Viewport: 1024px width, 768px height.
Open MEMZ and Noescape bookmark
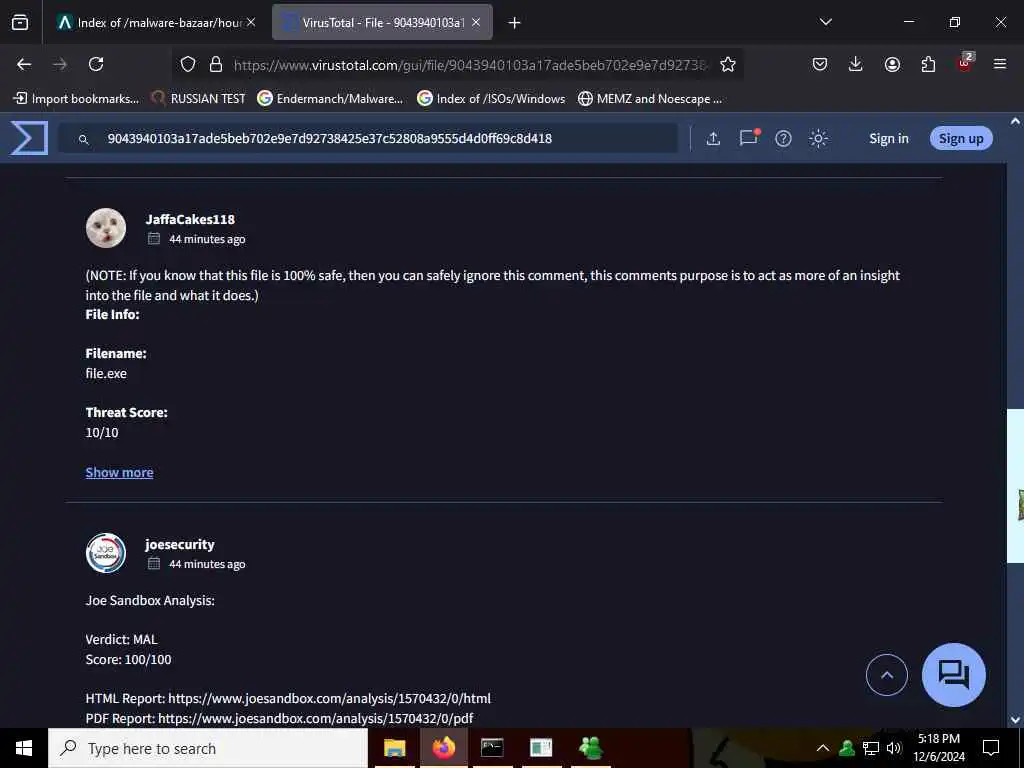[650, 99]
